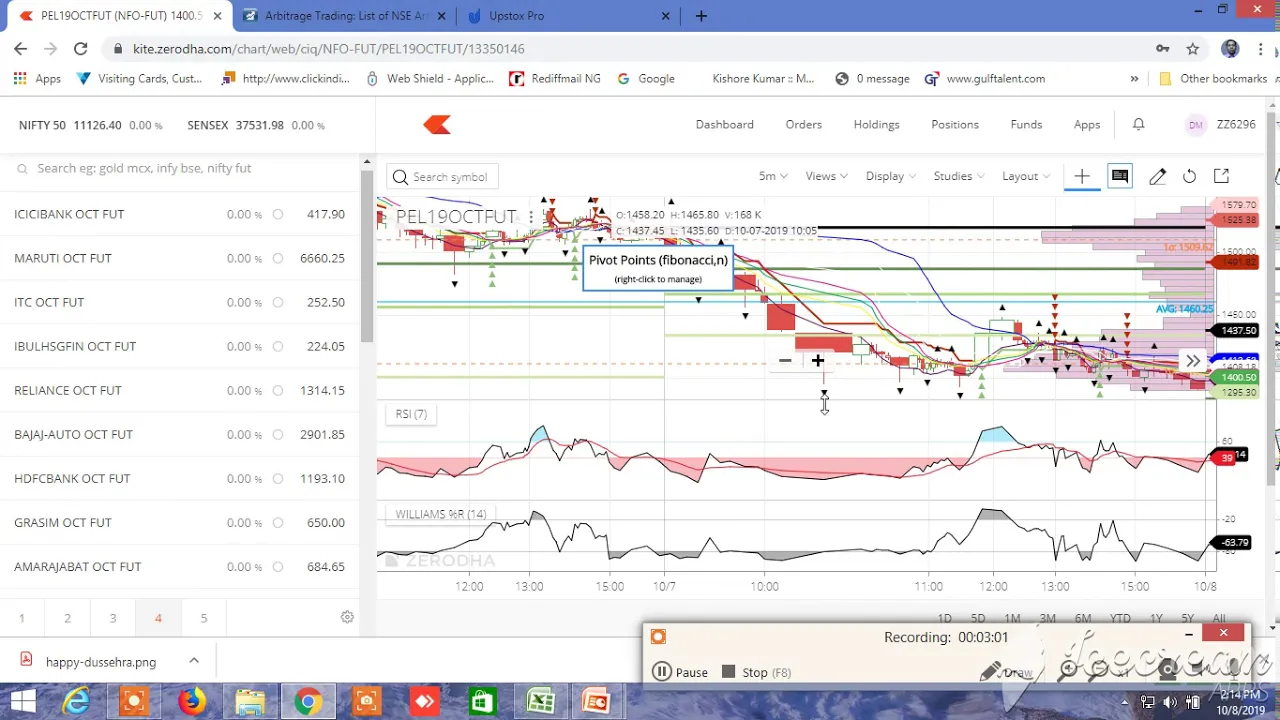Select marketwatch page 5
The width and height of the screenshot is (1280, 720).
(203, 618)
